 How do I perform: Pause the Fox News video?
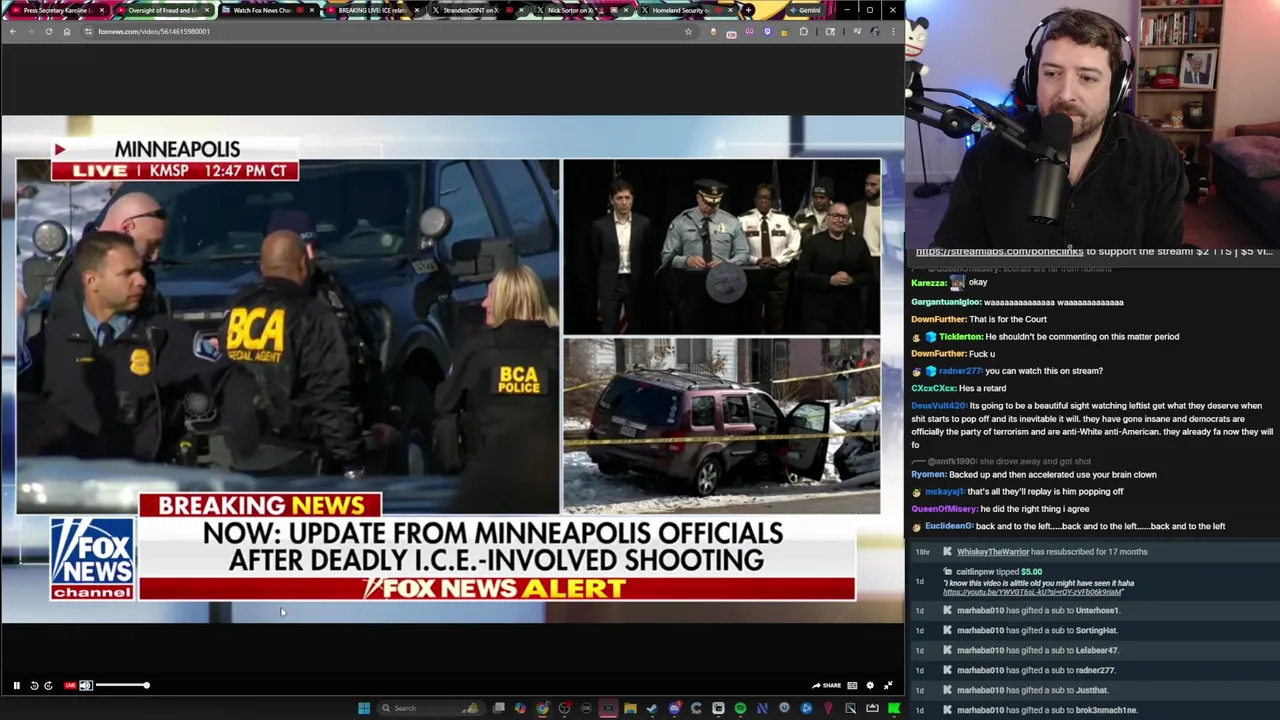click(x=16, y=685)
